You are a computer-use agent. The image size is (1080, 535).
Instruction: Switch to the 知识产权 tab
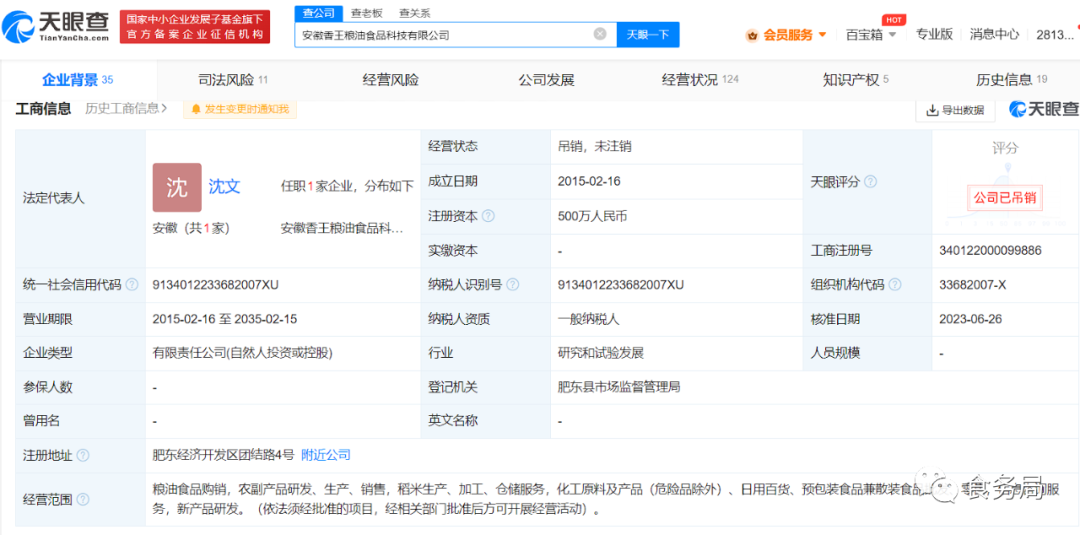(856, 80)
